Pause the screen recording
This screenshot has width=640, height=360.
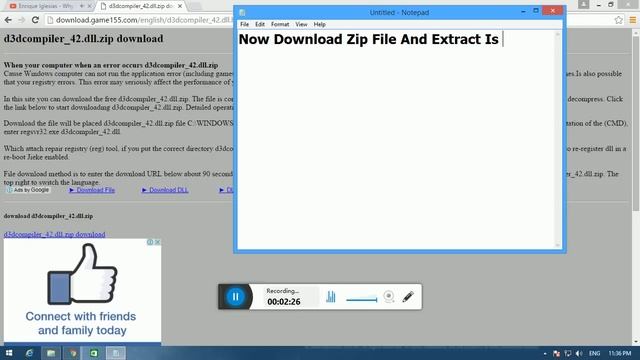coord(236,297)
